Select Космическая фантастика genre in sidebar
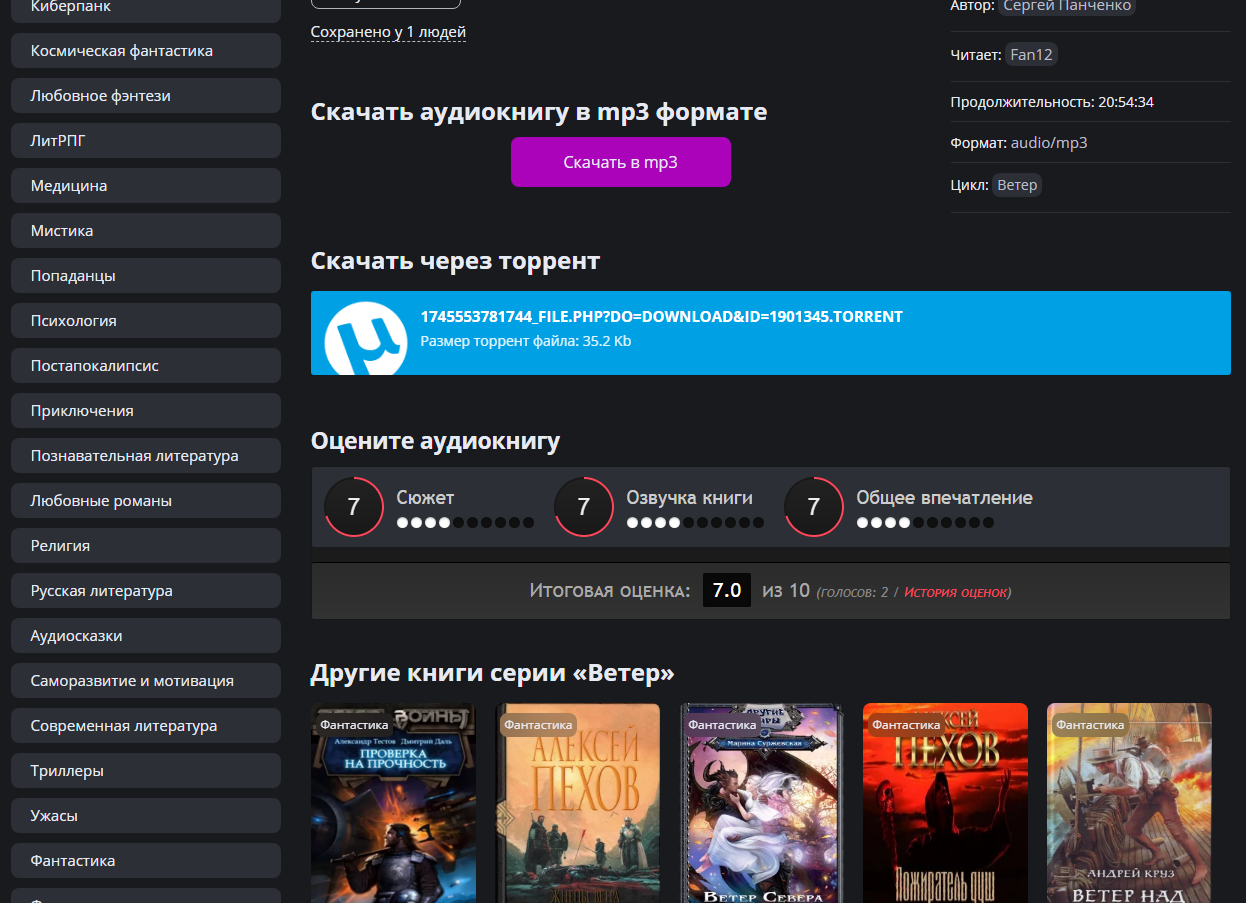This screenshot has width=1246, height=903. pyautogui.click(x=146, y=51)
